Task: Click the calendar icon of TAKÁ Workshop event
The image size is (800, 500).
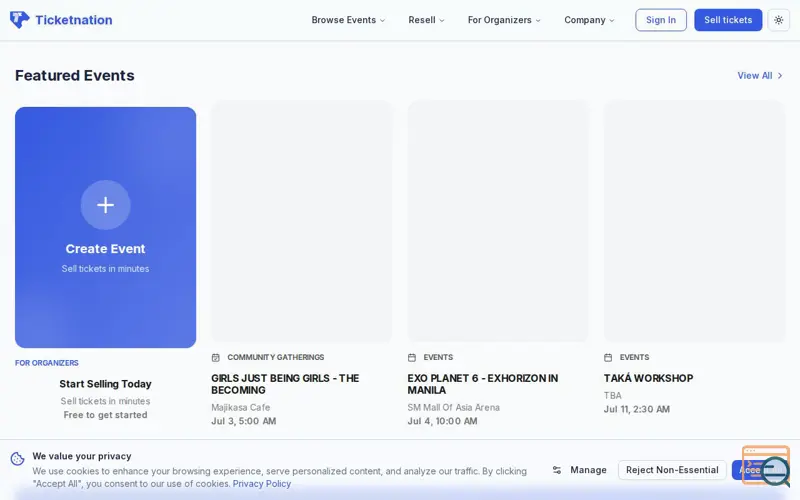Action: point(608,358)
